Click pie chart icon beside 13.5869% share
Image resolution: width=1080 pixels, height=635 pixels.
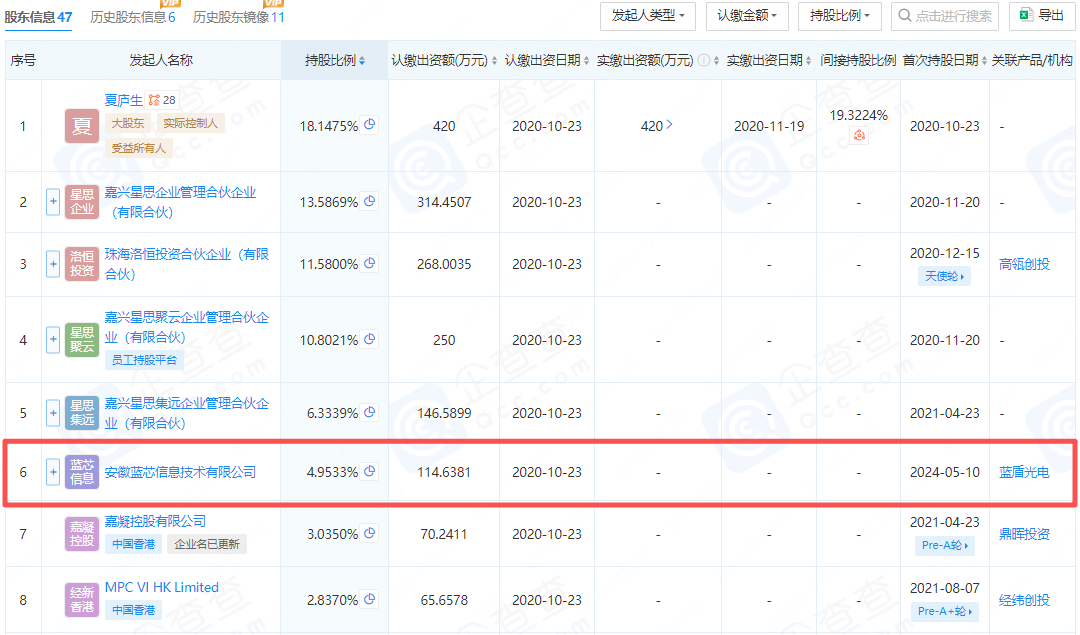point(370,201)
